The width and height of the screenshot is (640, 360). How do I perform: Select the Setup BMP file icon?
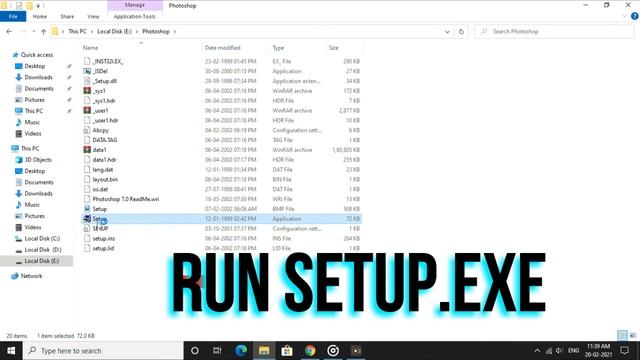click(x=87, y=209)
